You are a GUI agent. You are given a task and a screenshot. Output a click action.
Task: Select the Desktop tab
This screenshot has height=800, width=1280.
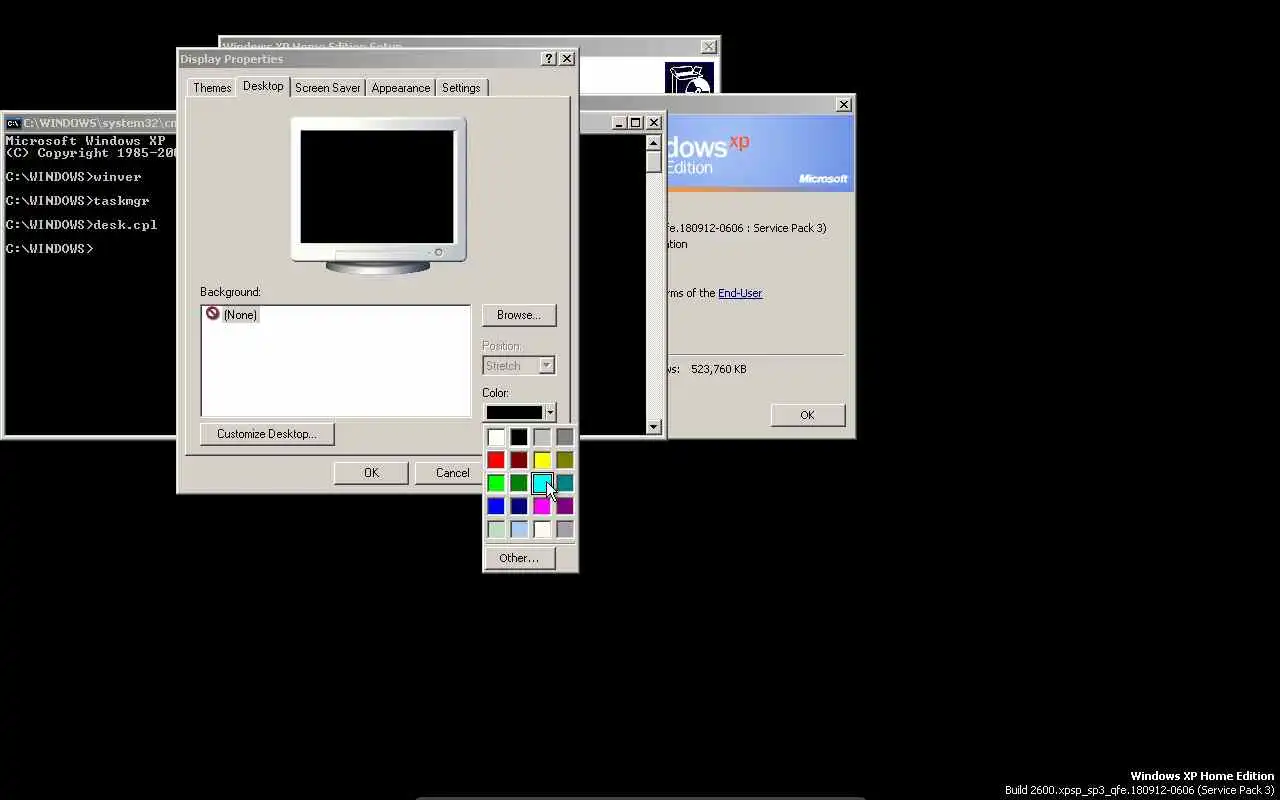(x=263, y=86)
